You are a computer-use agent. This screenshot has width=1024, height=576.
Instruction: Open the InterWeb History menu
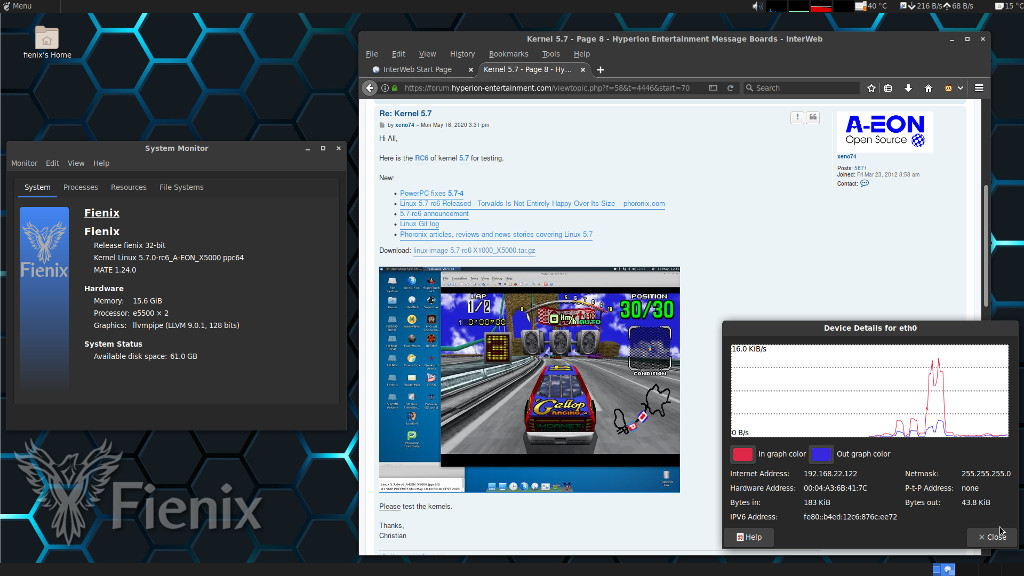(x=462, y=54)
